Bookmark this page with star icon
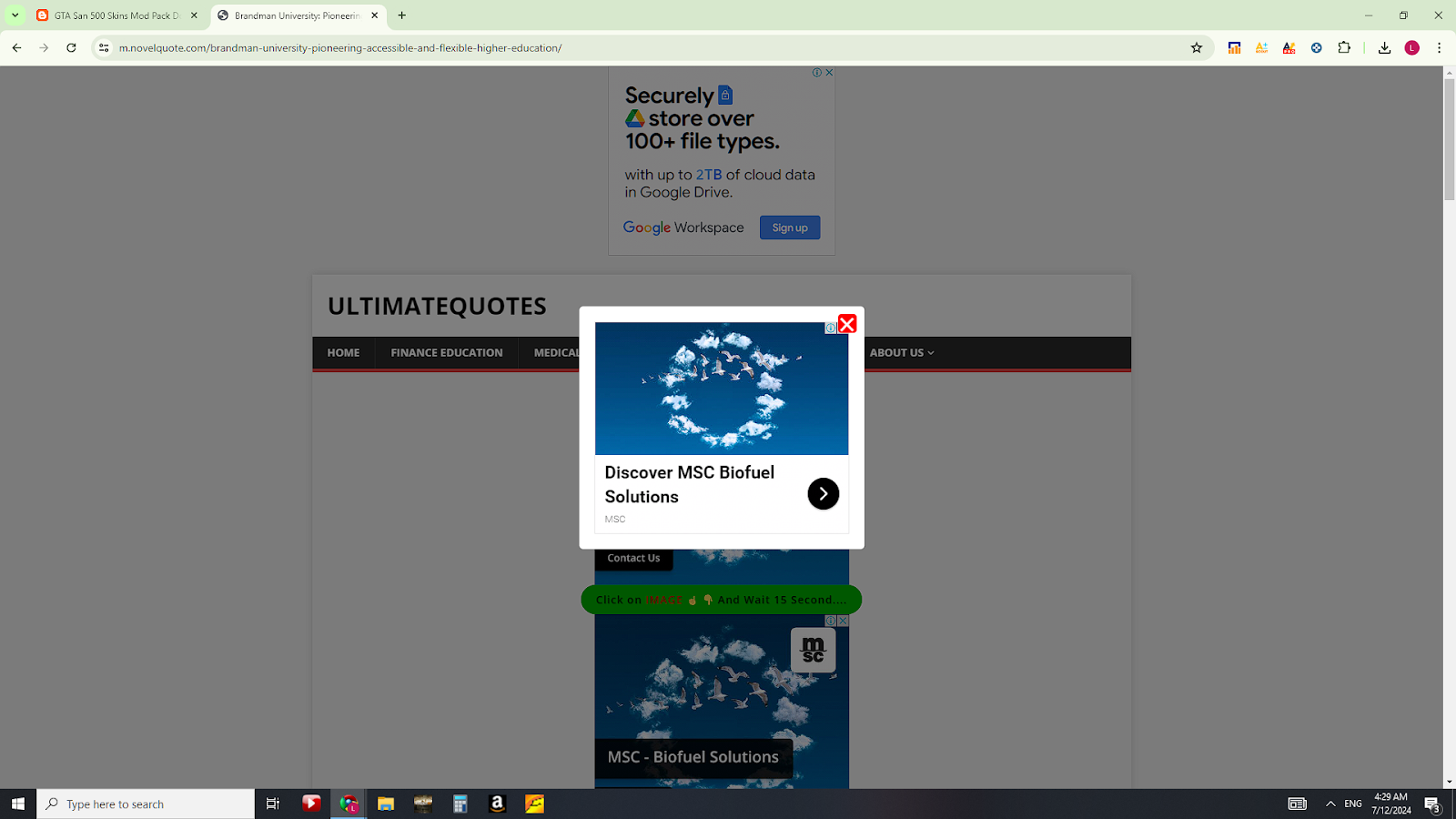This screenshot has width=1456, height=819. 1197,48
